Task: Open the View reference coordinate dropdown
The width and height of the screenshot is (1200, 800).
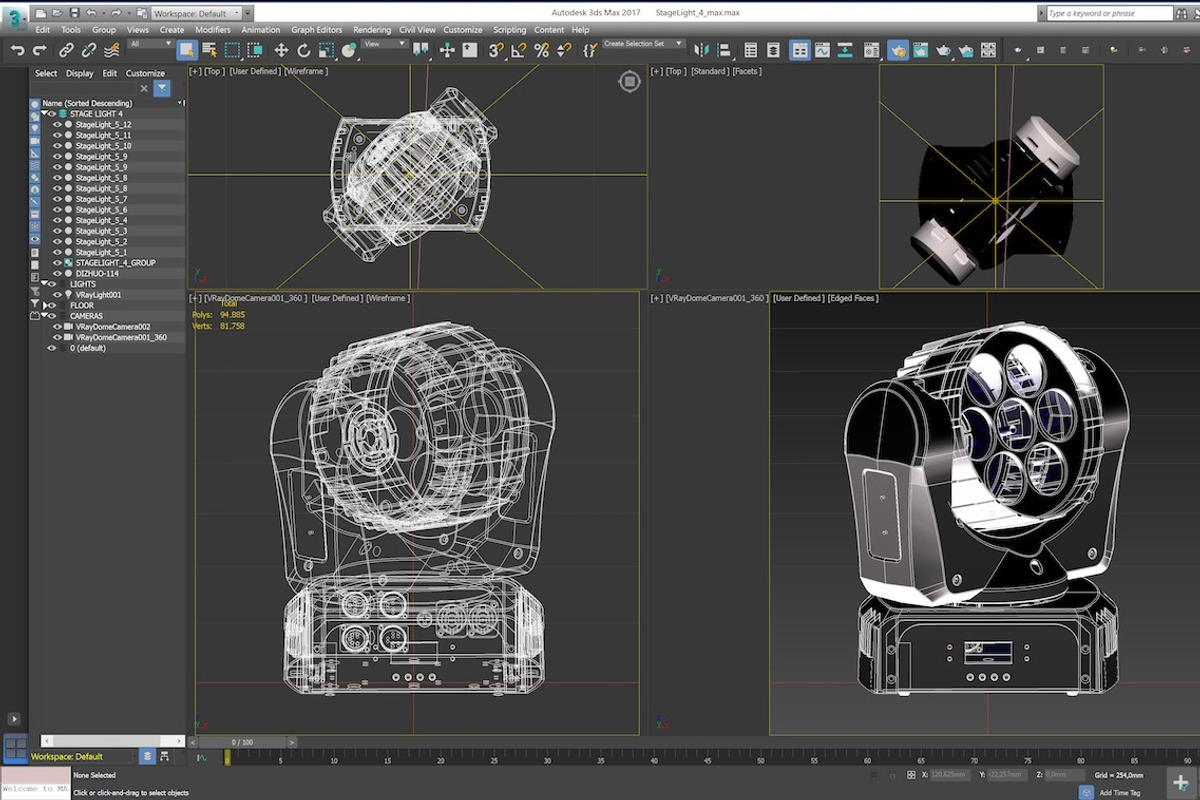Action: pyautogui.click(x=384, y=44)
